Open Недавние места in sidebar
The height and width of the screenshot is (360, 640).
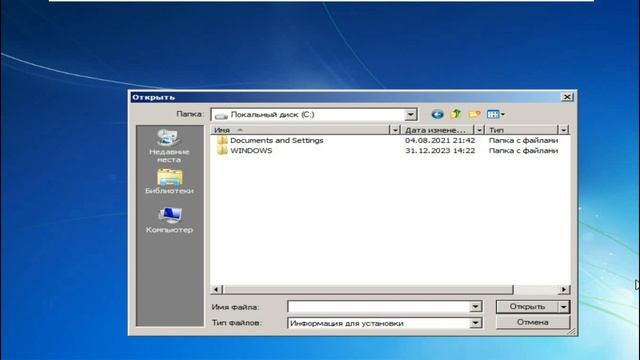169,146
